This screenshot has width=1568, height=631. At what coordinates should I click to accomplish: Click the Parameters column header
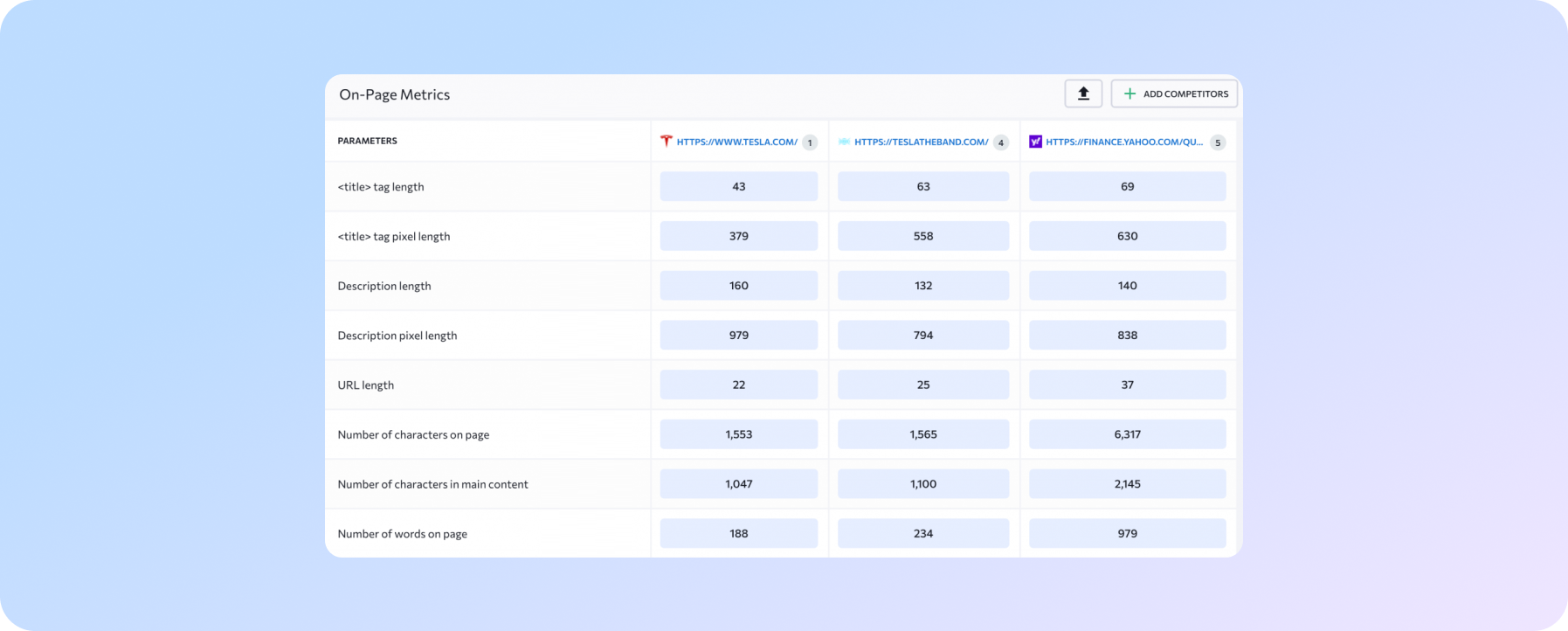[x=367, y=141]
